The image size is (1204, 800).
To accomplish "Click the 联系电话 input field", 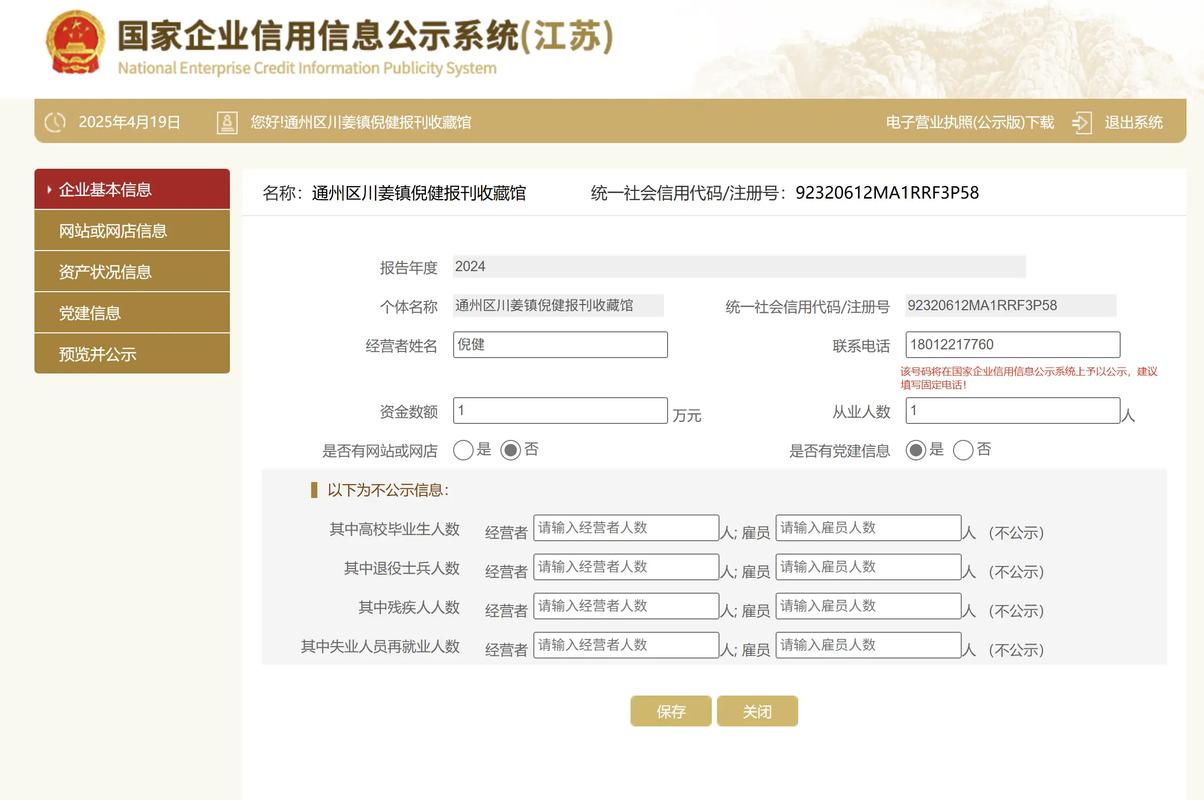I will [x=1013, y=343].
